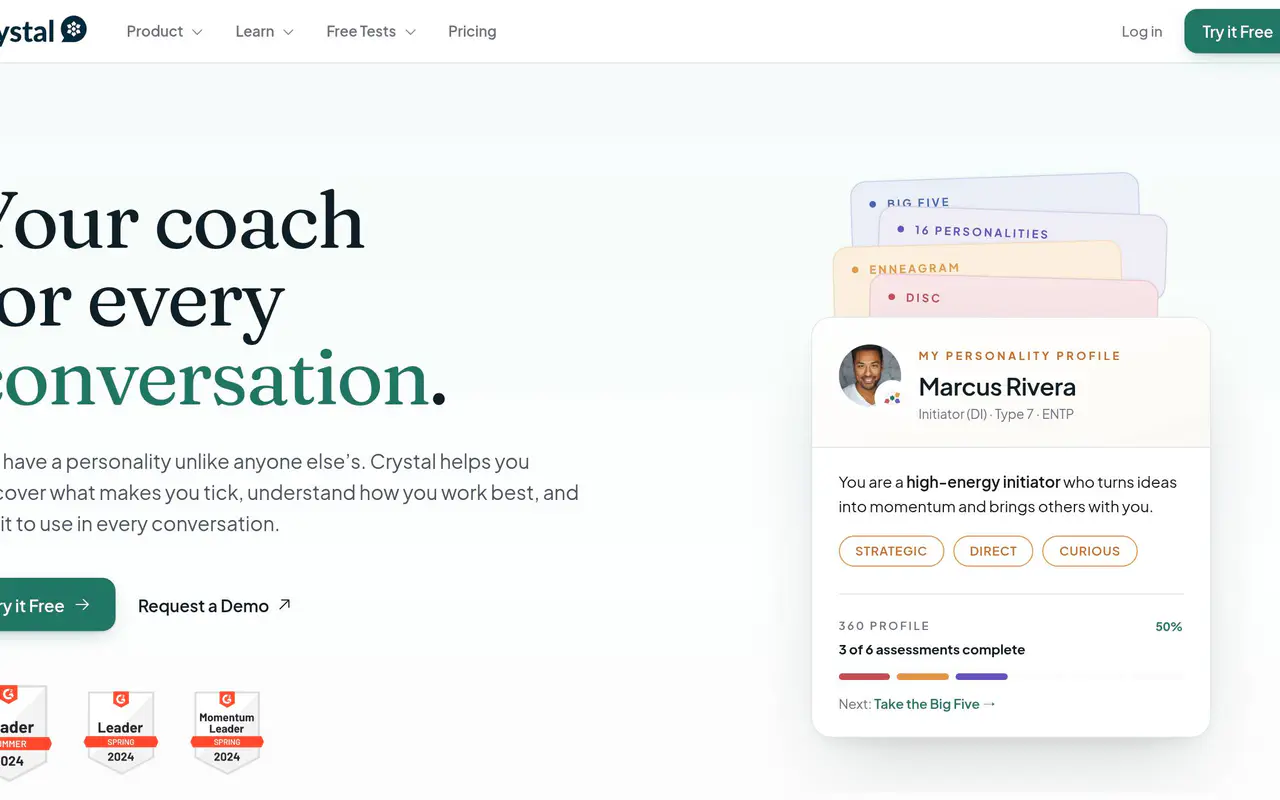Click the MY PERSONALITY PROFILE label
The image size is (1280, 800).
pyautogui.click(x=1020, y=356)
